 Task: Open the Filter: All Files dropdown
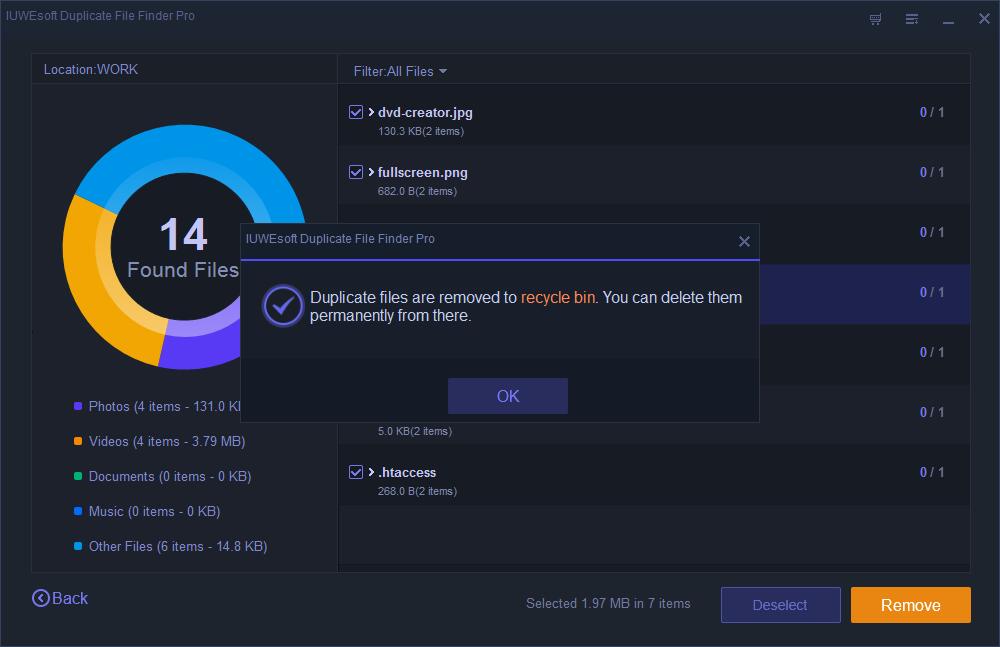[x=400, y=71]
